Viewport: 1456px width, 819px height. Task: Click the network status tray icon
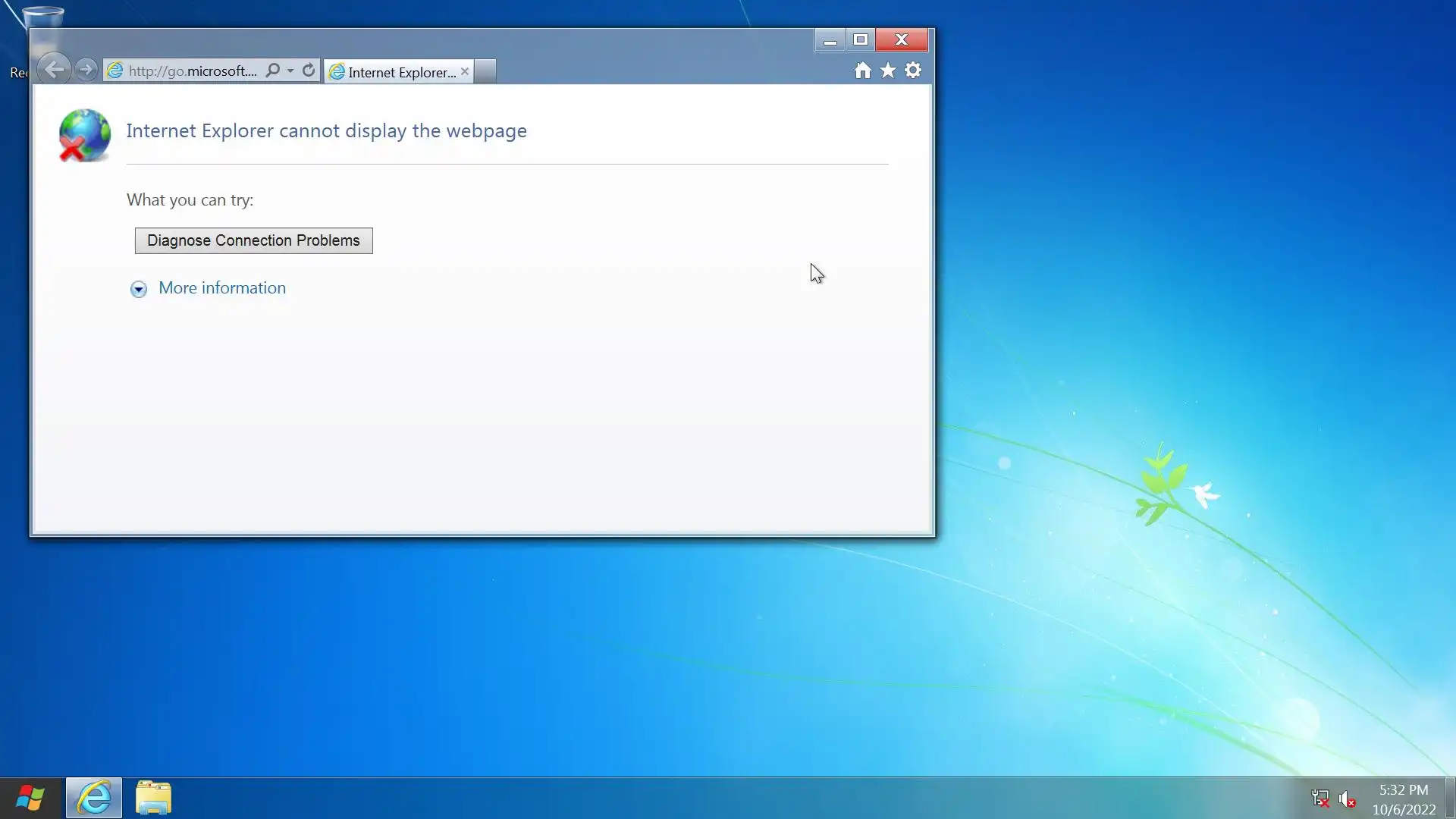click(x=1320, y=799)
